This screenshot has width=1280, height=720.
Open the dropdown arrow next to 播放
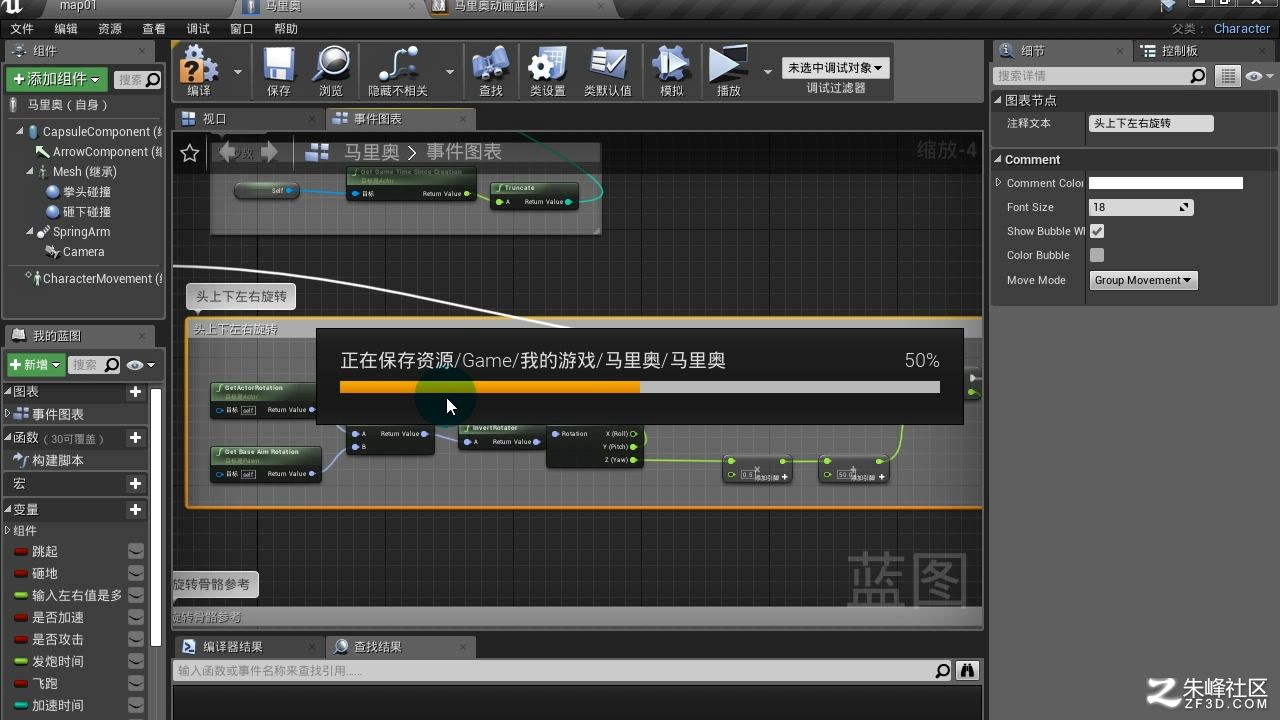pyautogui.click(x=768, y=72)
